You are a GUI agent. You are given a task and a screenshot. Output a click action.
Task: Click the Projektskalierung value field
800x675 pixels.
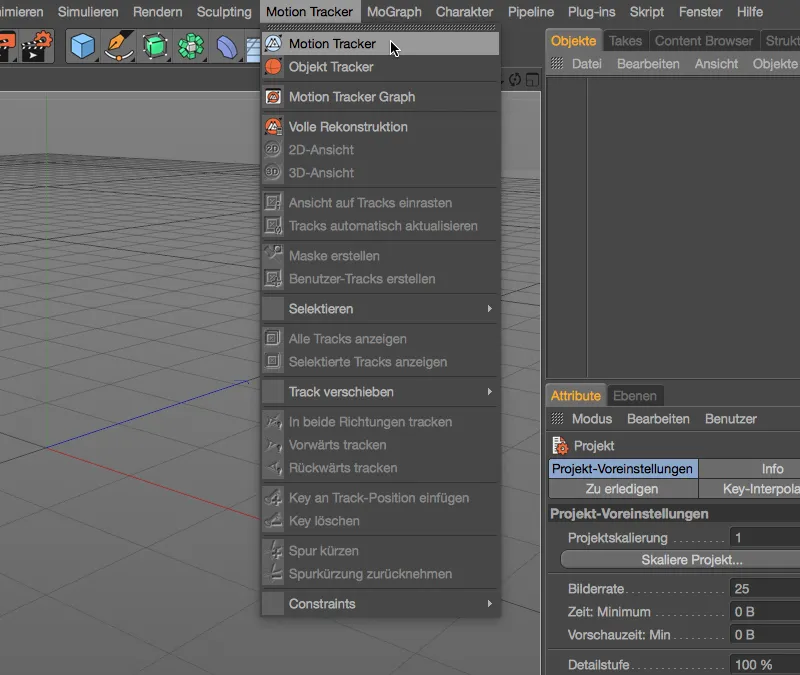[765, 538]
